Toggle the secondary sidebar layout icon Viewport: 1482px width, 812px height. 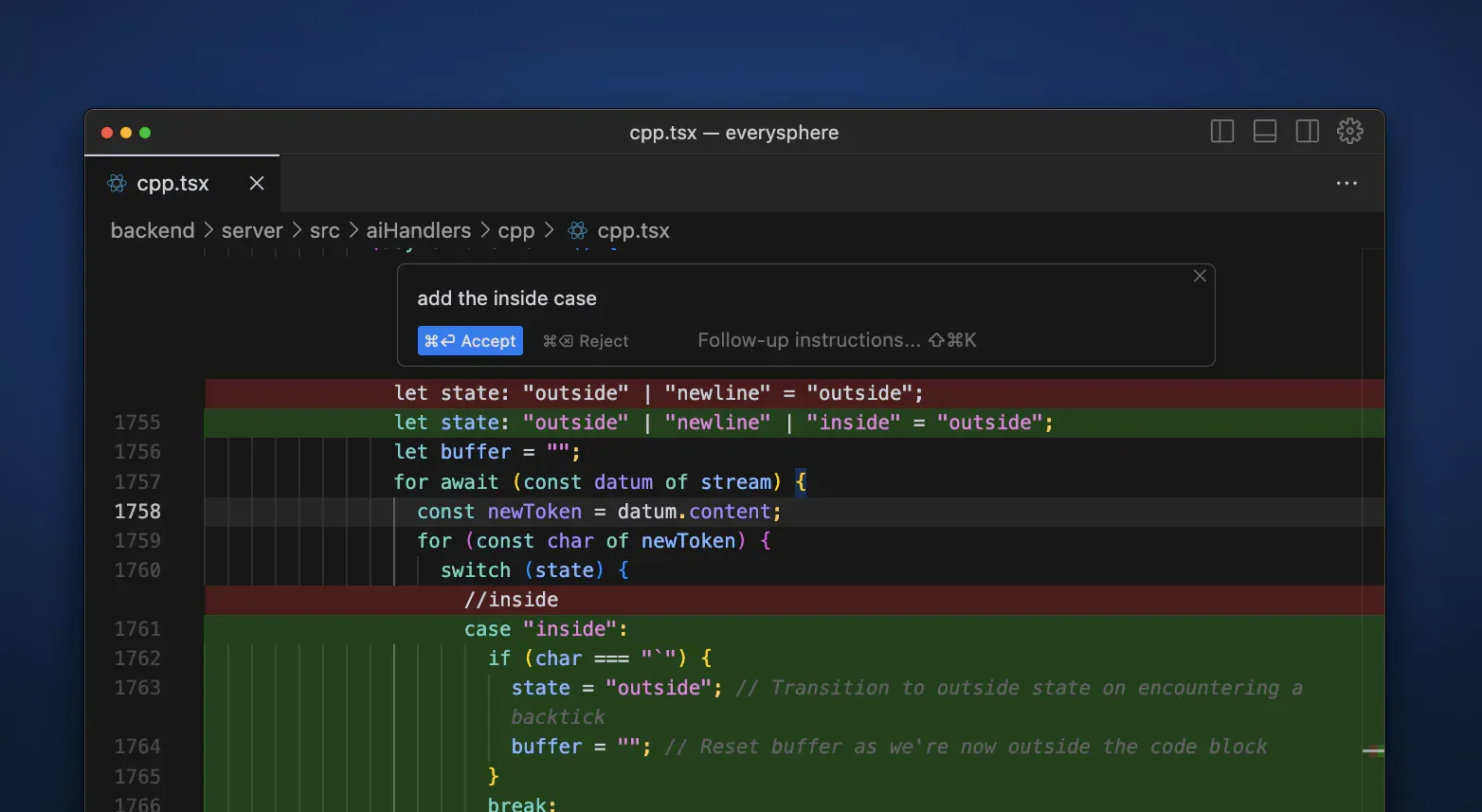[x=1308, y=132]
